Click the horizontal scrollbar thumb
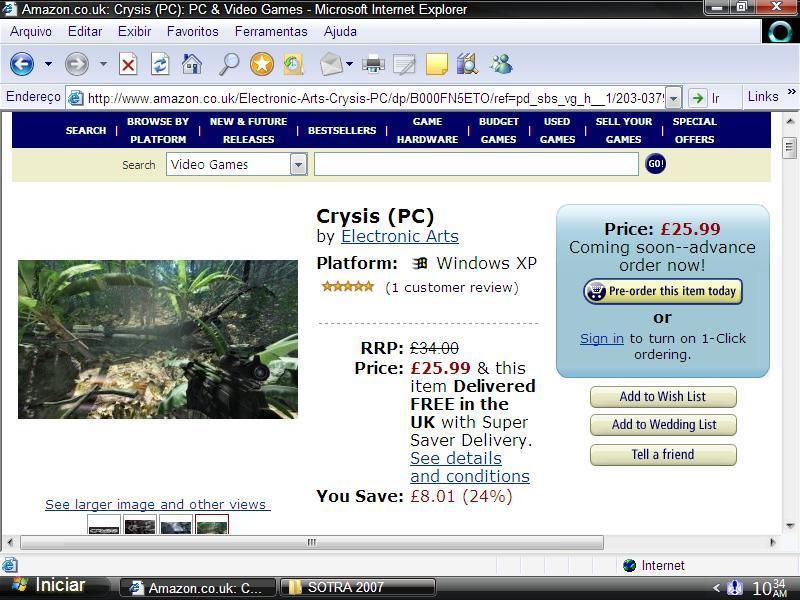This screenshot has width=800, height=600. [312, 542]
